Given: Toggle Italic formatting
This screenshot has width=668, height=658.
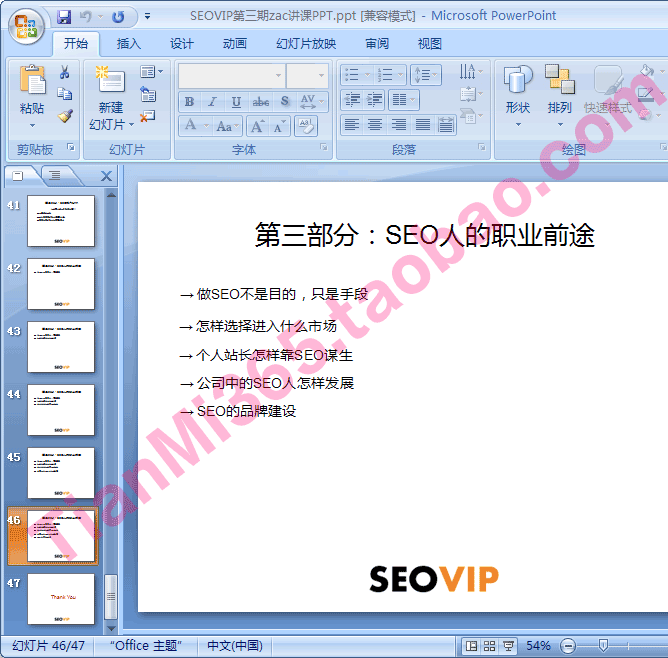Looking at the screenshot, I should pyautogui.click(x=212, y=102).
